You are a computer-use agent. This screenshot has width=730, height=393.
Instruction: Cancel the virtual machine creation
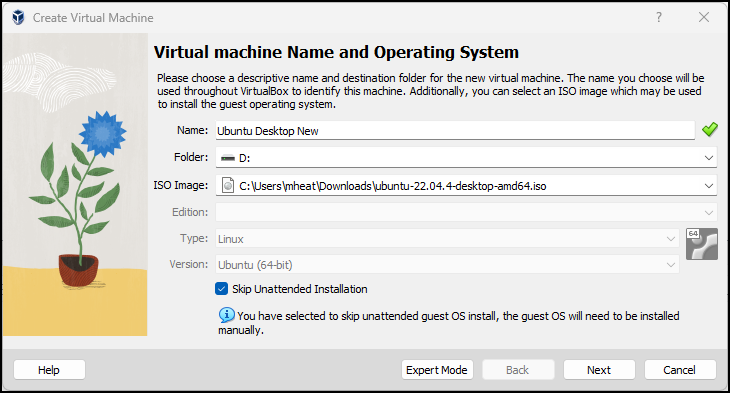pyautogui.click(x=680, y=370)
